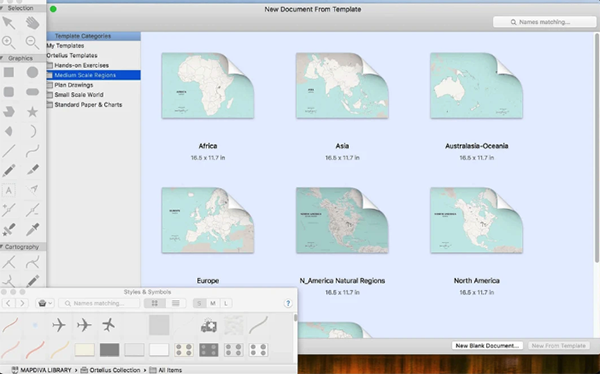The width and height of the screenshot is (600, 374).
Task: Select the dark gray fill style swatch
Action: (109, 350)
